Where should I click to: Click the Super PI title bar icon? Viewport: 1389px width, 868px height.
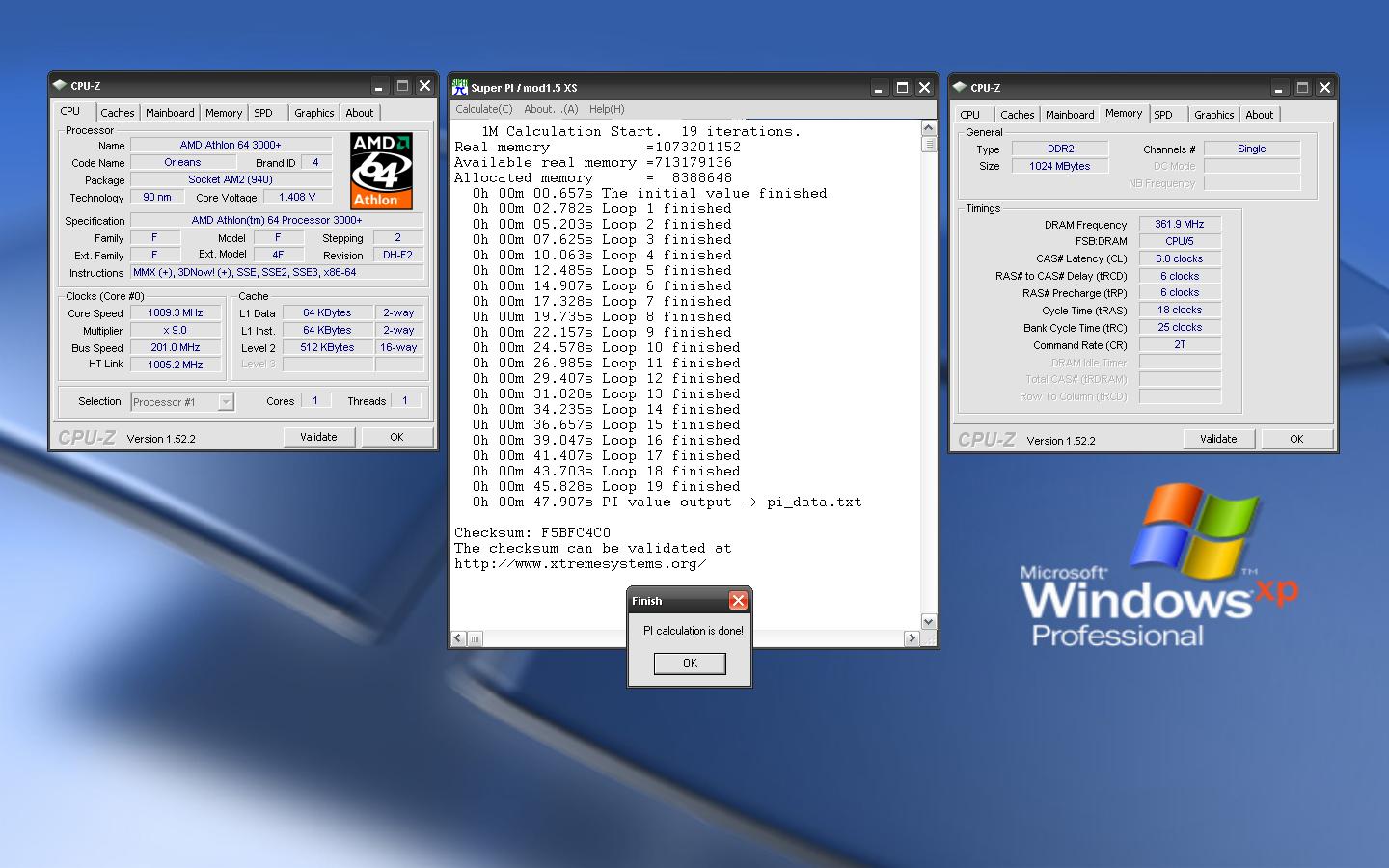(460, 88)
